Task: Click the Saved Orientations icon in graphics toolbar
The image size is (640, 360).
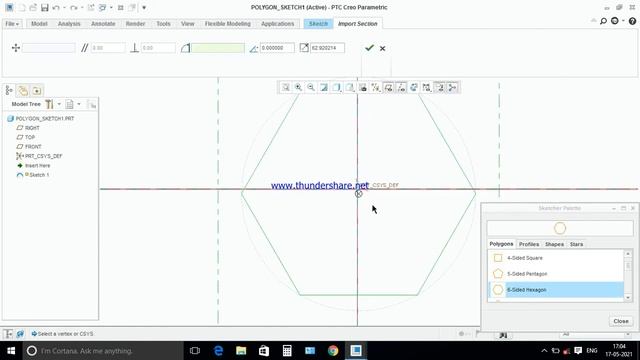Action: tap(350, 87)
